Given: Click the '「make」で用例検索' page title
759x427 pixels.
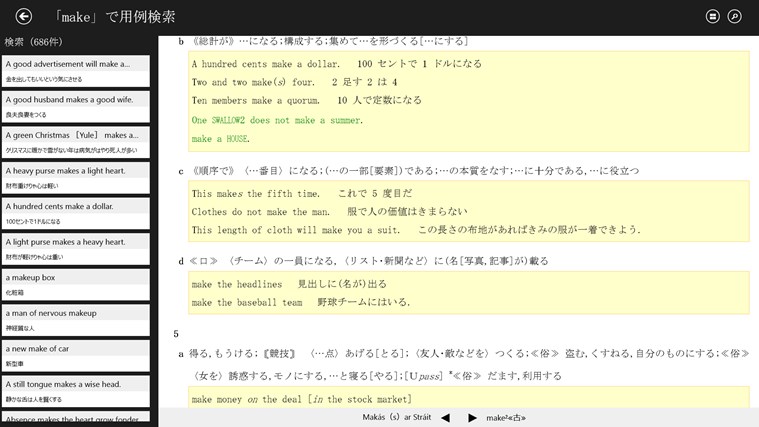Looking at the screenshot, I should 115,17.
